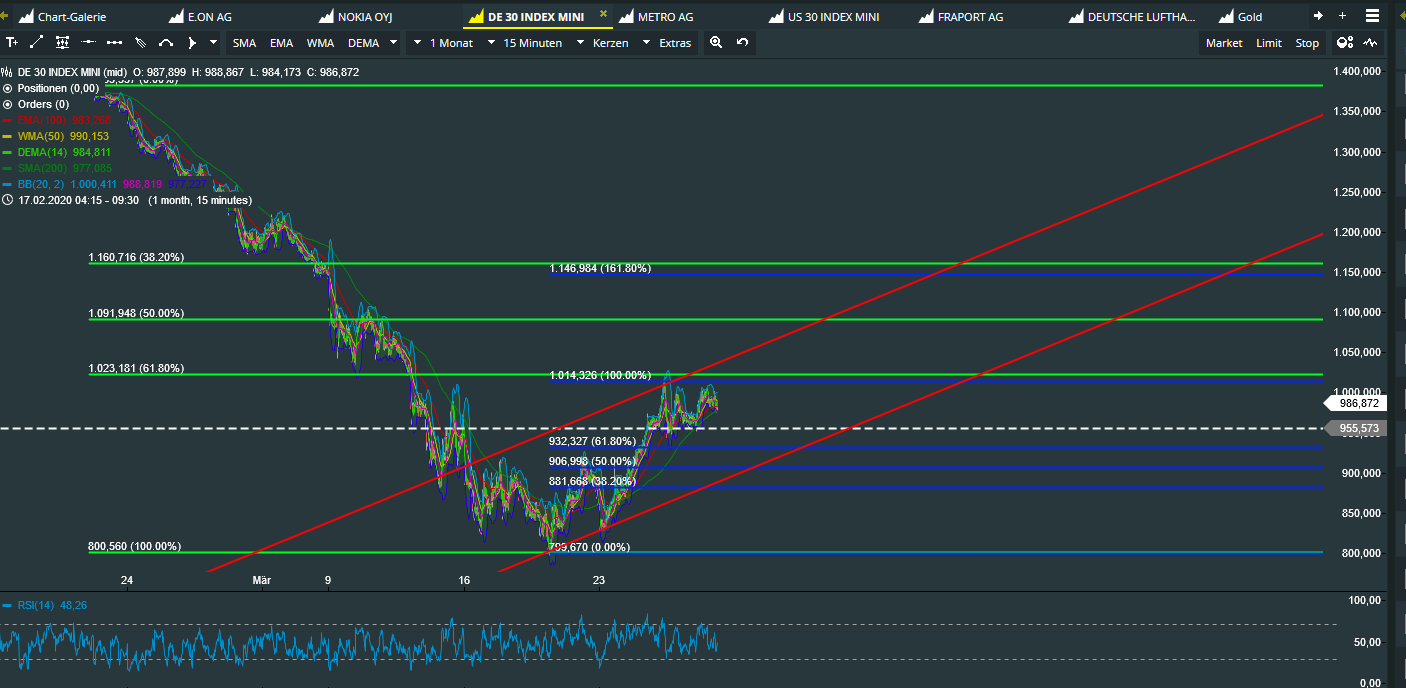Screen dimensions: 1406x688
Task: Click Fibonacci label 932,327 (61.80%)
Action: pyautogui.click(x=592, y=441)
